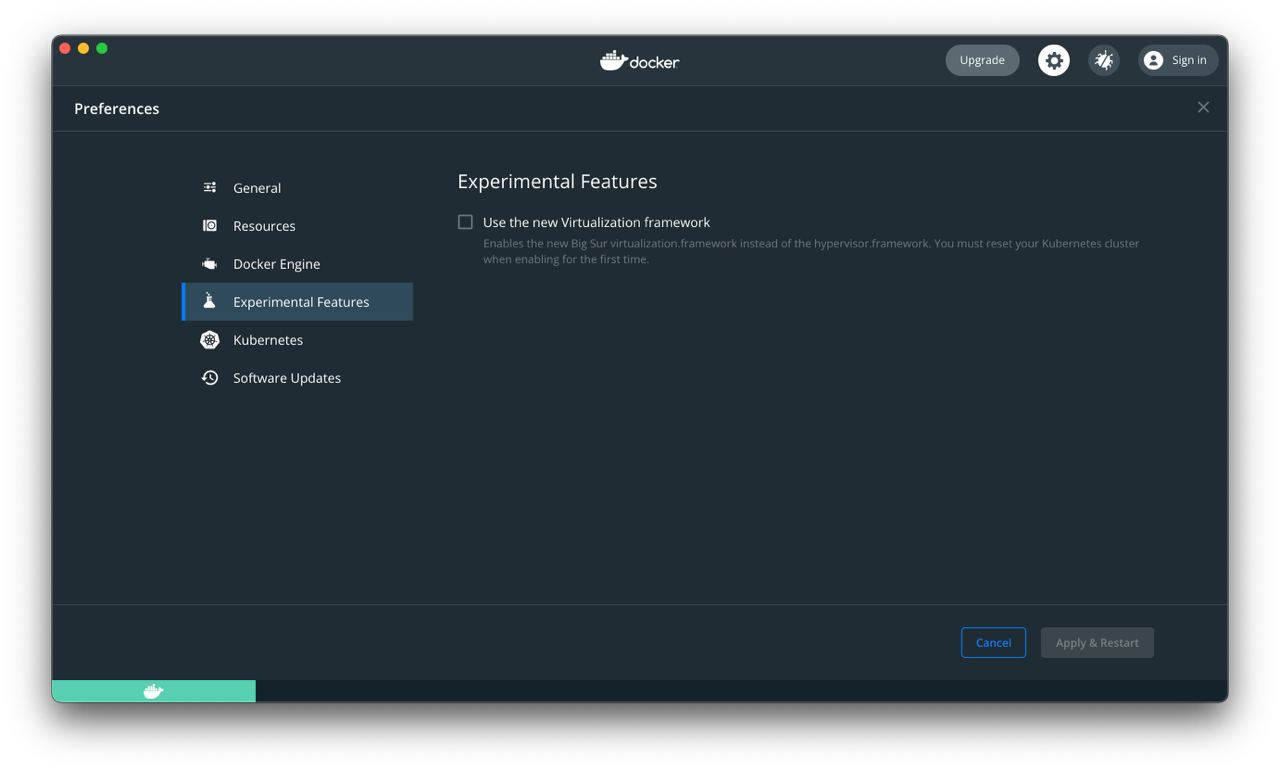Select the Docker Engine section
Viewport: 1280px width, 771px height.
tap(276, 264)
